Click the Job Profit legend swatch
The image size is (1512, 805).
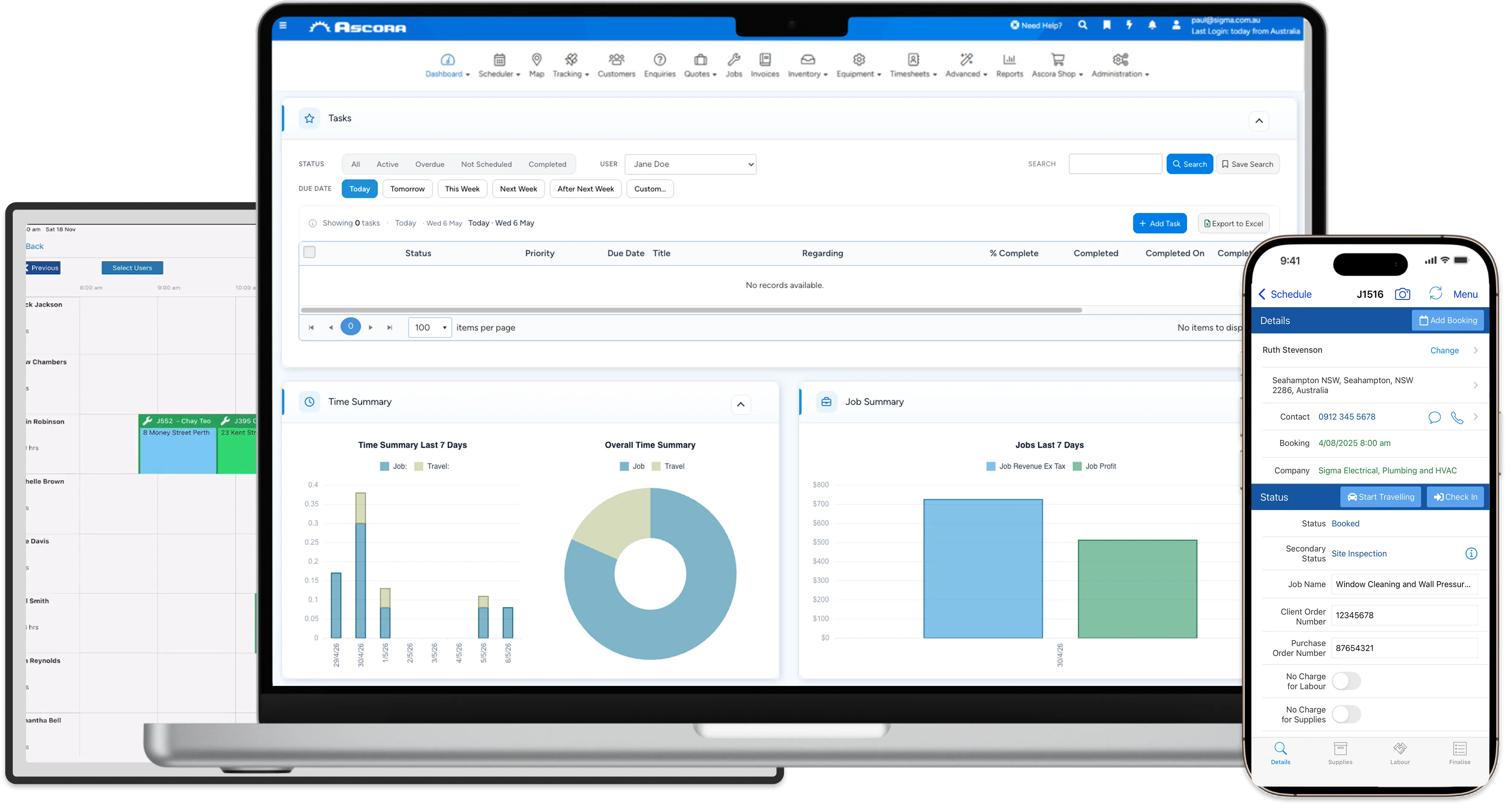pyautogui.click(x=1077, y=467)
